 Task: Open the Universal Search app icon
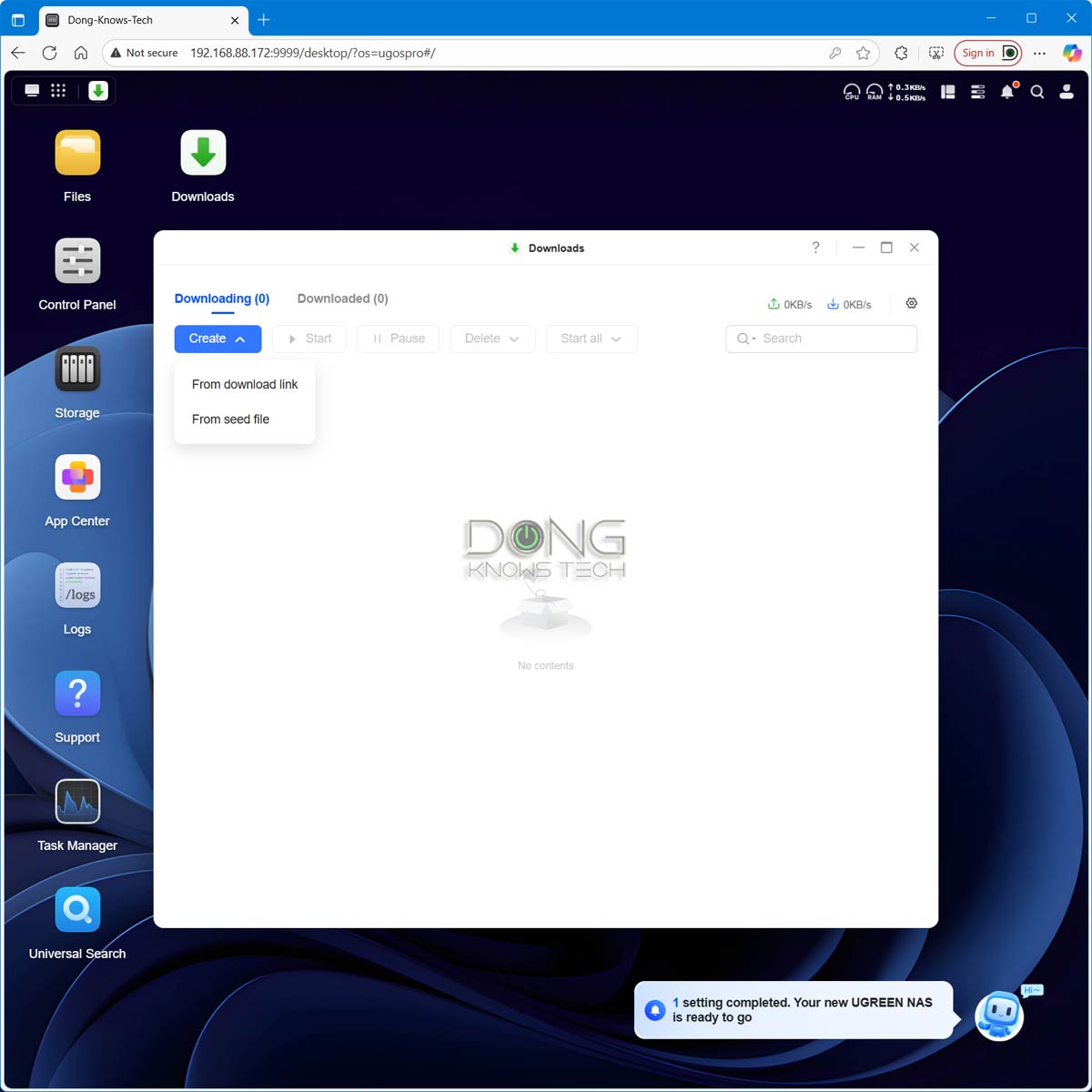77,910
